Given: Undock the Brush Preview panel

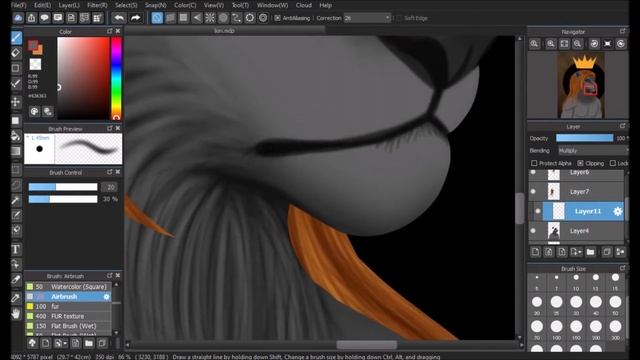Looking at the screenshot, I should pos(109,128).
